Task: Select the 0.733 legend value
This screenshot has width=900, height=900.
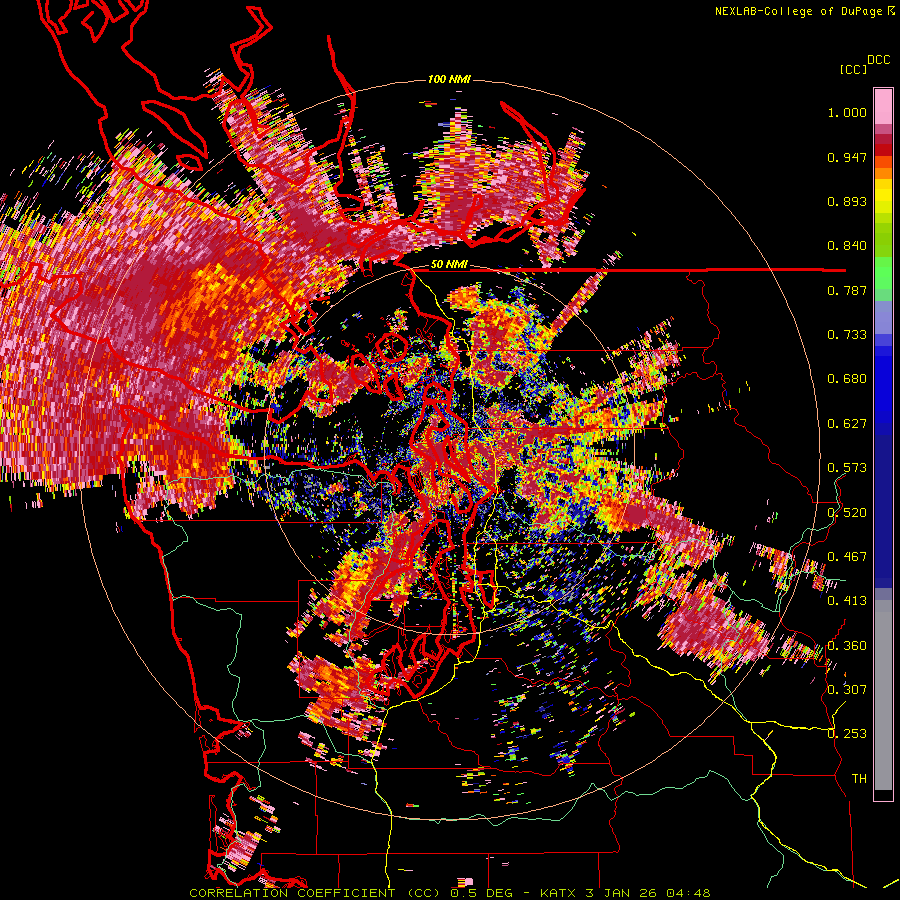Action: [847, 335]
